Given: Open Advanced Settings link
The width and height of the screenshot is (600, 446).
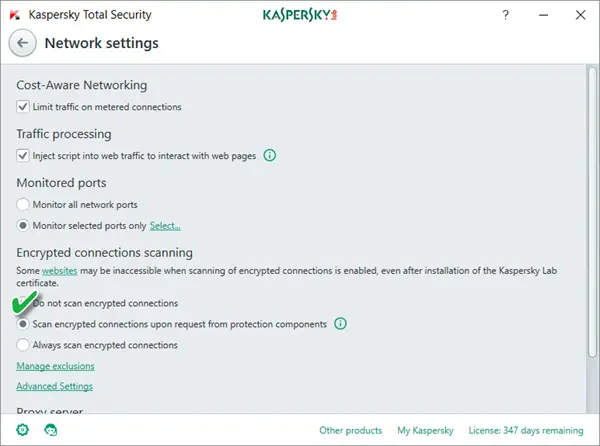Looking at the screenshot, I should click(54, 386).
